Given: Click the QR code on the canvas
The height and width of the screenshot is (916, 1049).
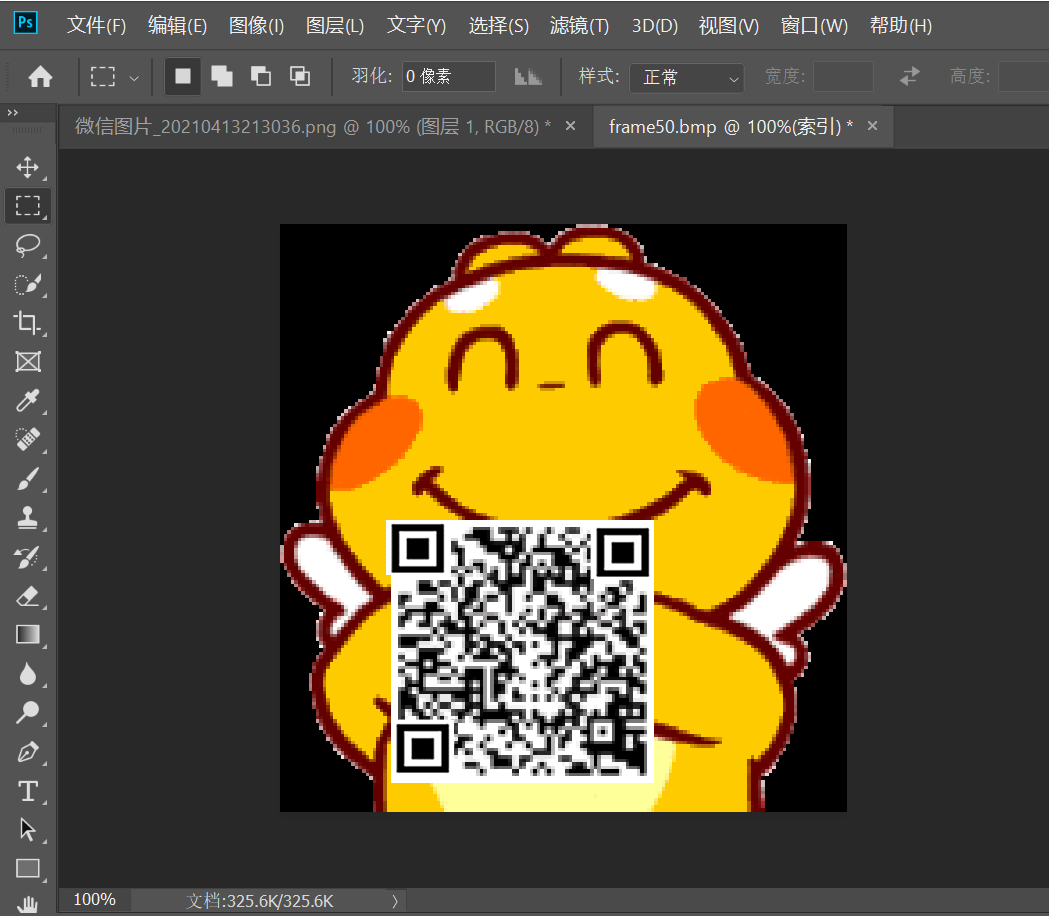Looking at the screenshot, I should [x=520, y=651].
